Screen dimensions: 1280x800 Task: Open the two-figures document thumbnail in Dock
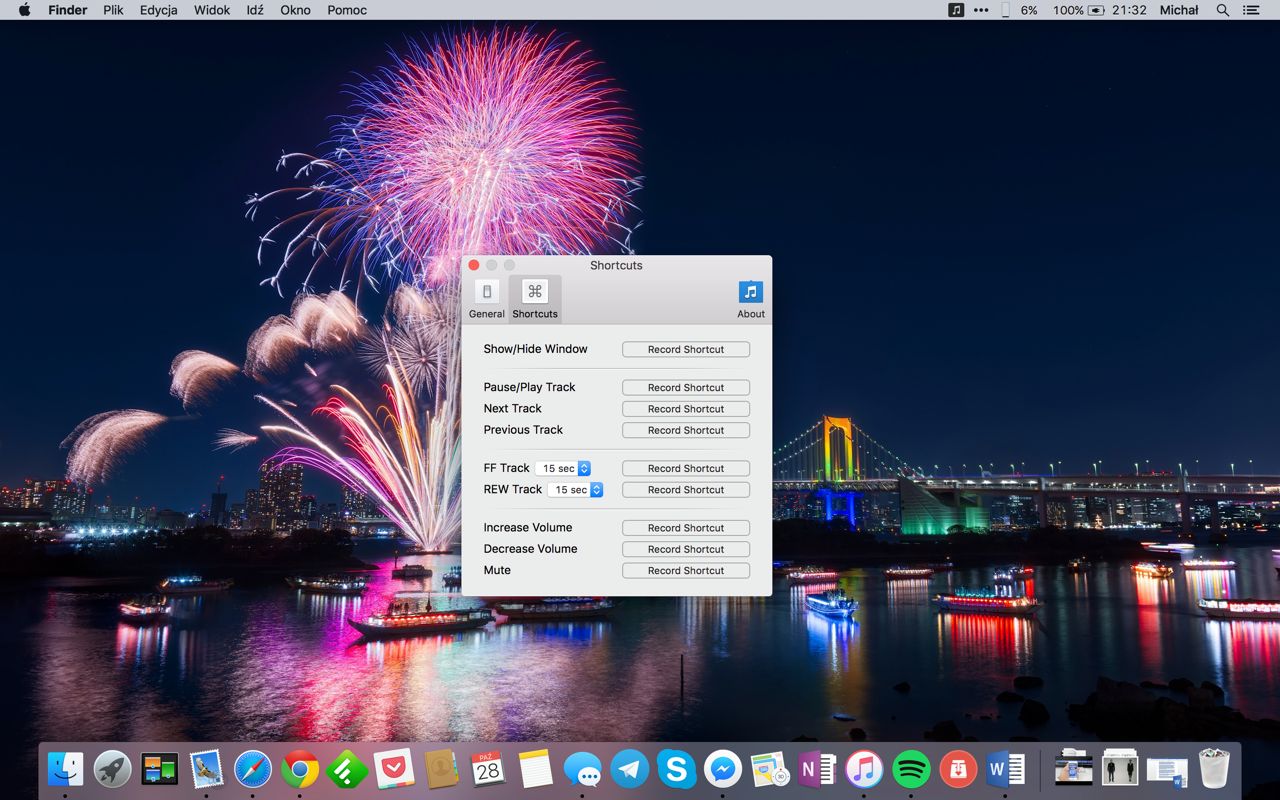point(1121,769)
